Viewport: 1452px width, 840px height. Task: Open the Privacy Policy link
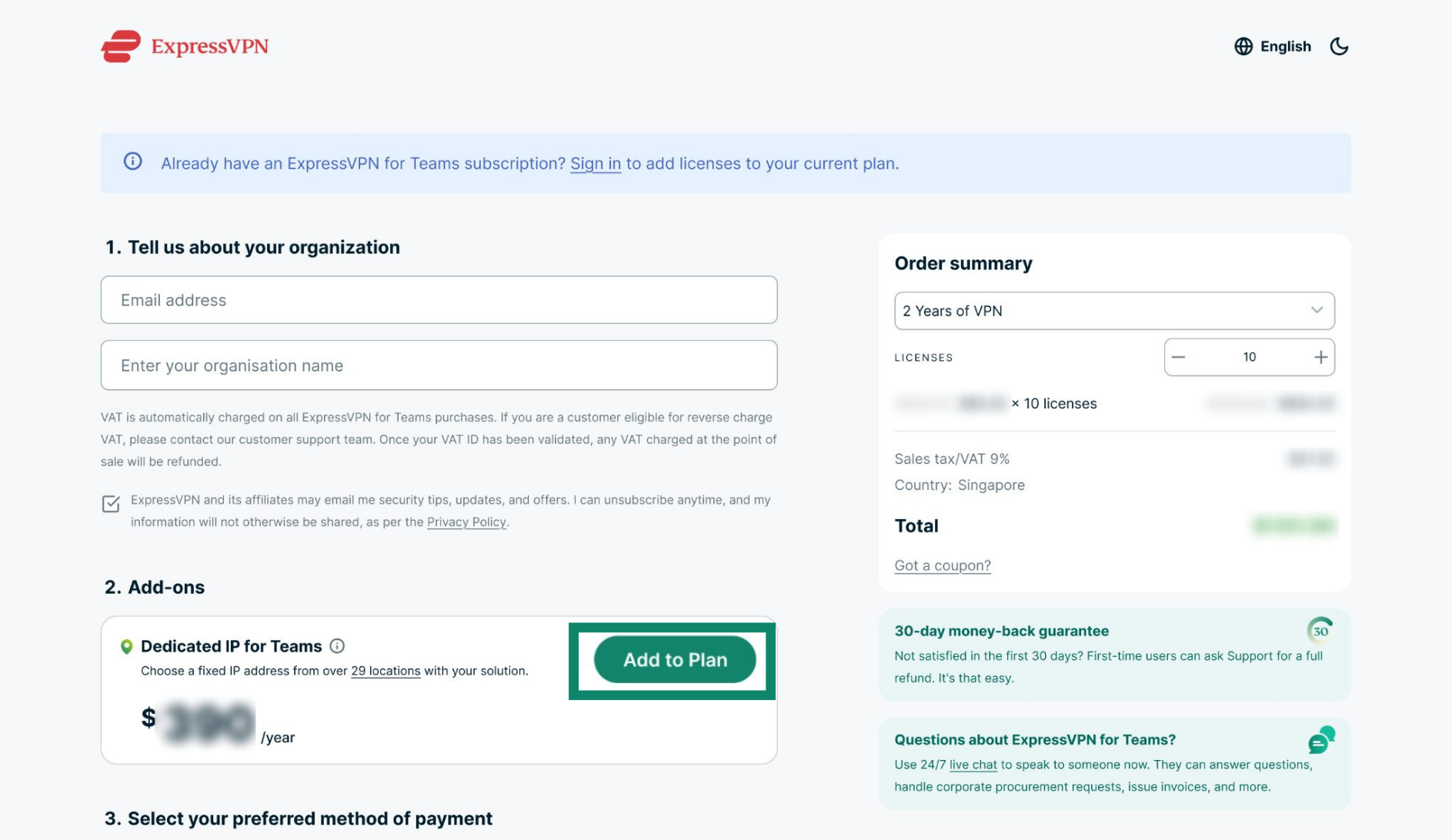tap(466, 522)
